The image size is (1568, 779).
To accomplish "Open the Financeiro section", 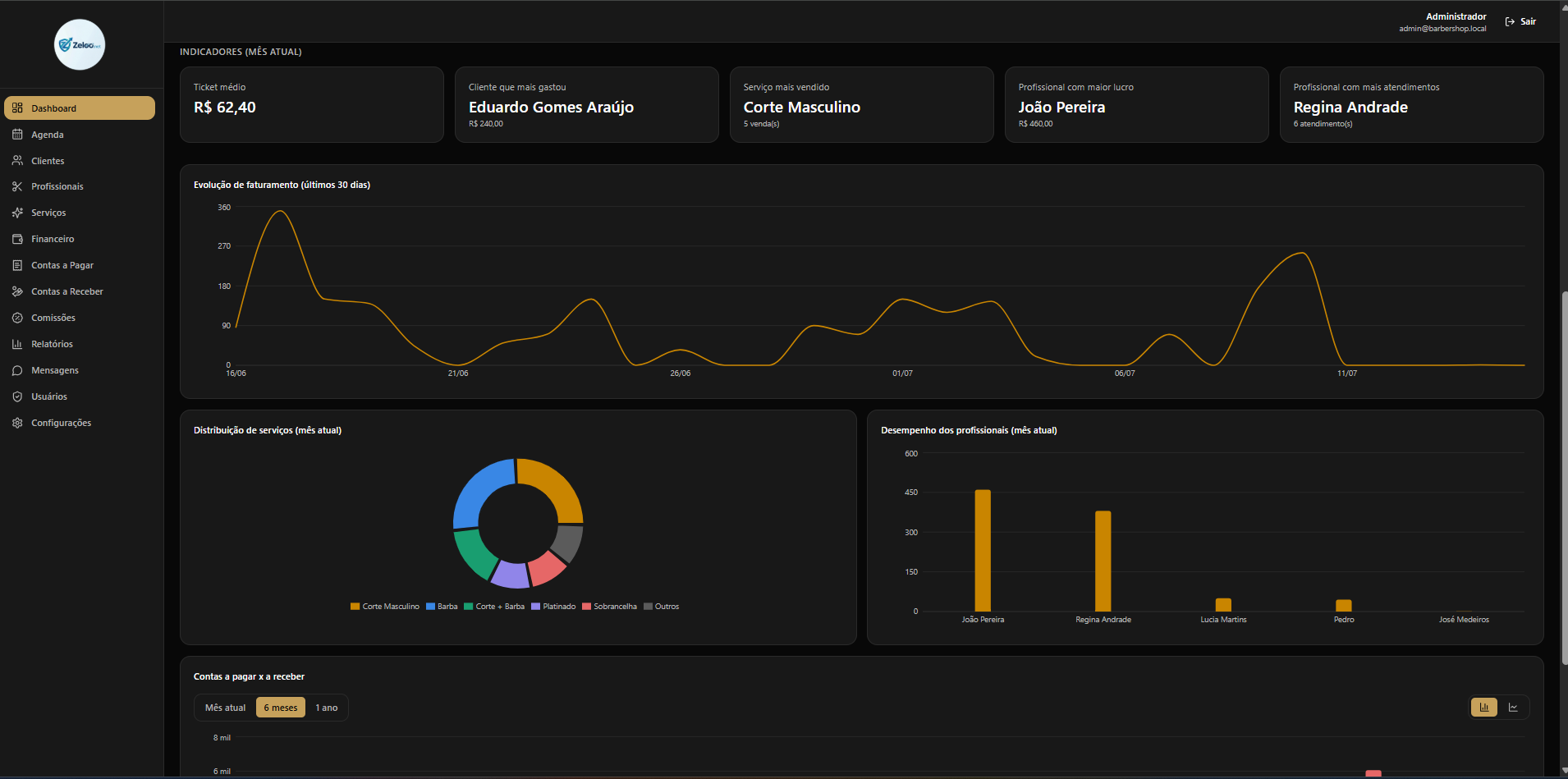I will 80,239.
